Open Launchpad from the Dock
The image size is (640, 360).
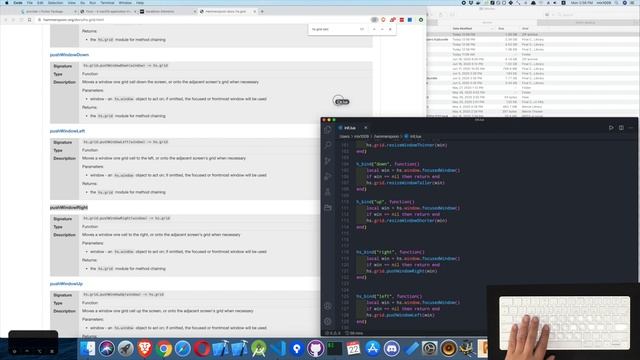pos(126,349)
